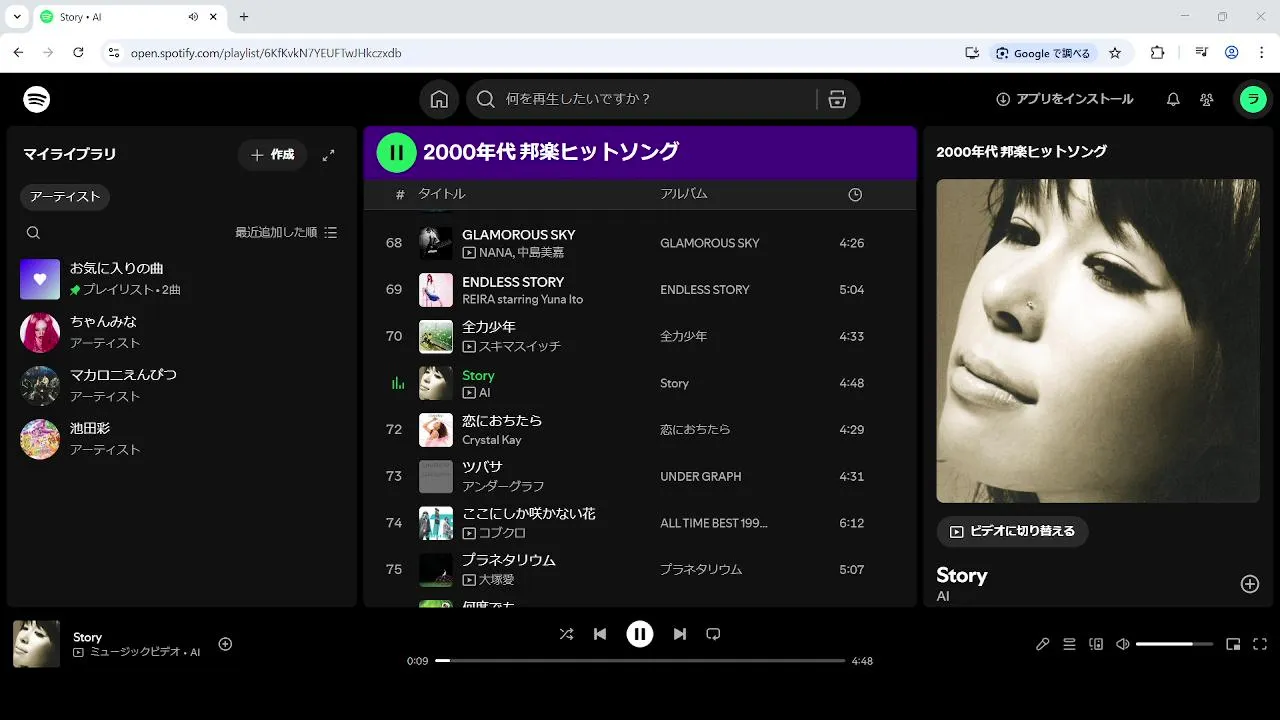The width and height of the screenshot is (1280, 720).
Task: Add Story to Liked Songs in player bar
Action: pos(225,644)
